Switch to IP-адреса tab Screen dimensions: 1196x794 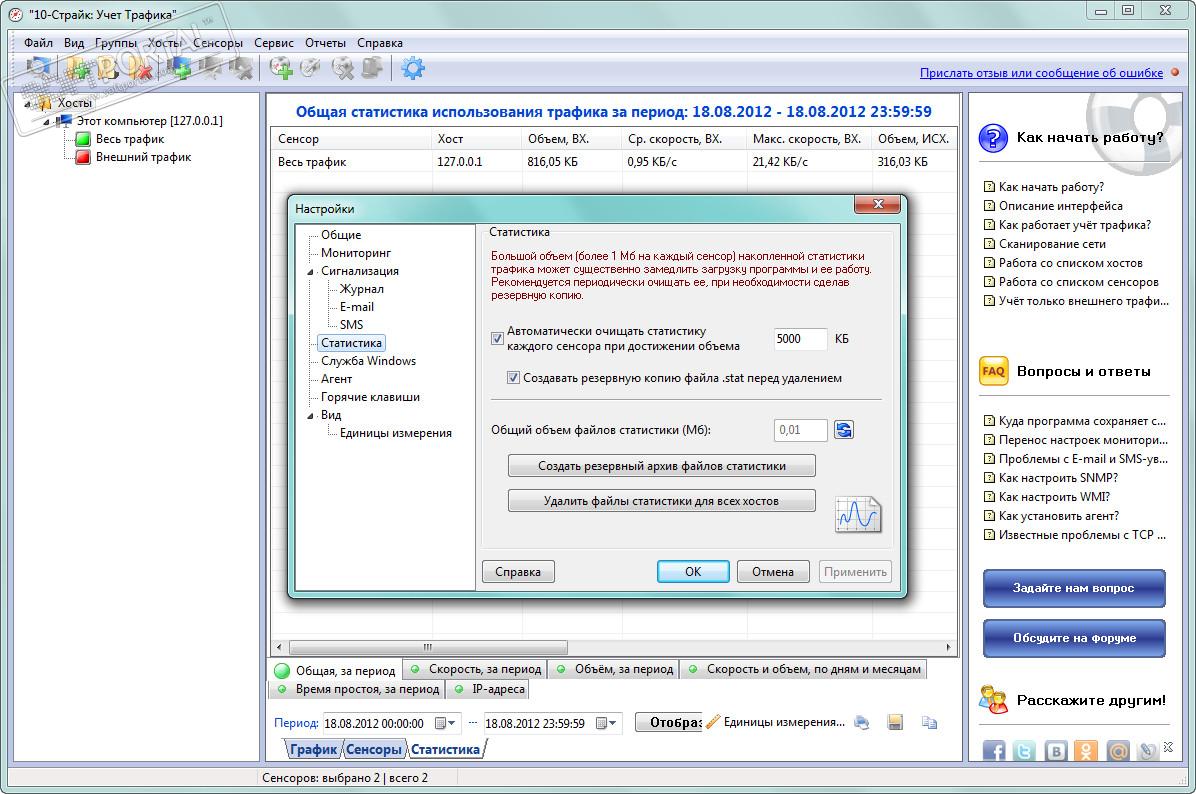(x=489, y=689)
